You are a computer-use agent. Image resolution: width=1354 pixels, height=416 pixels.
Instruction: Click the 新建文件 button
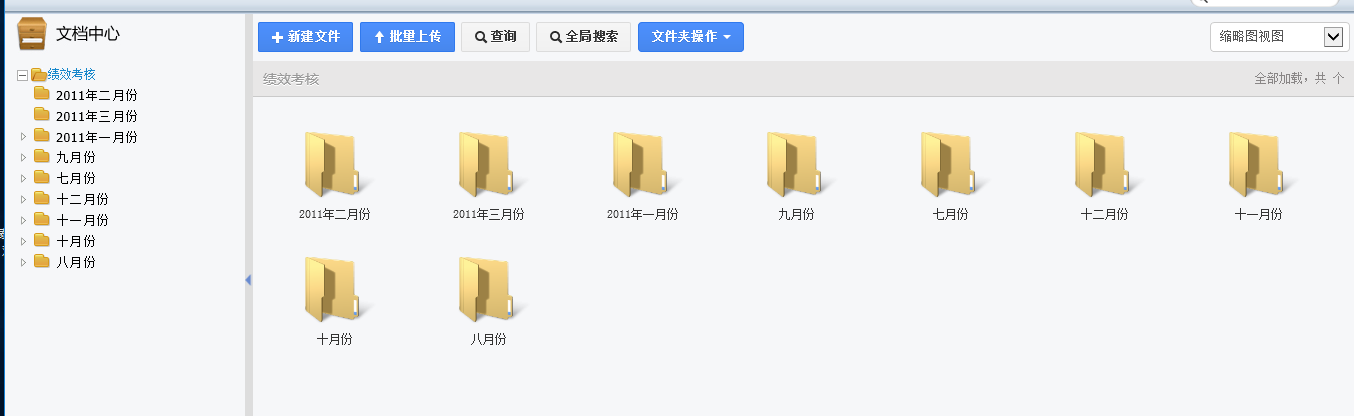[305, 37]
